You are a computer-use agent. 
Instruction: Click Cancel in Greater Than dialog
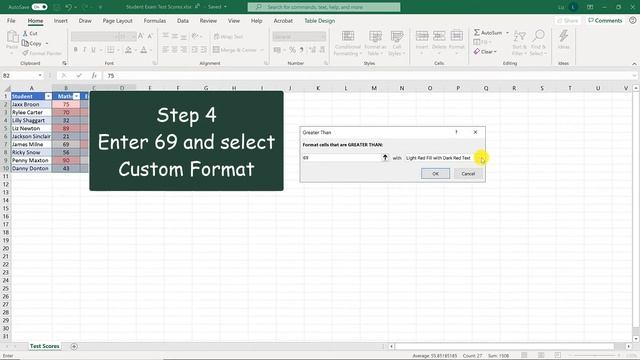click(x=468, y=173)
